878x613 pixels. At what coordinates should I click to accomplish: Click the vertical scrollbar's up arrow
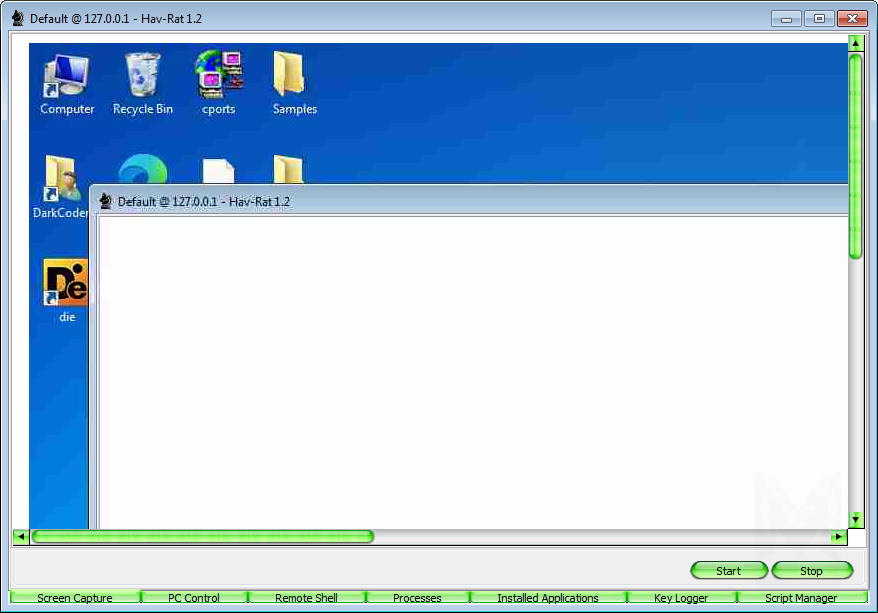855,43
